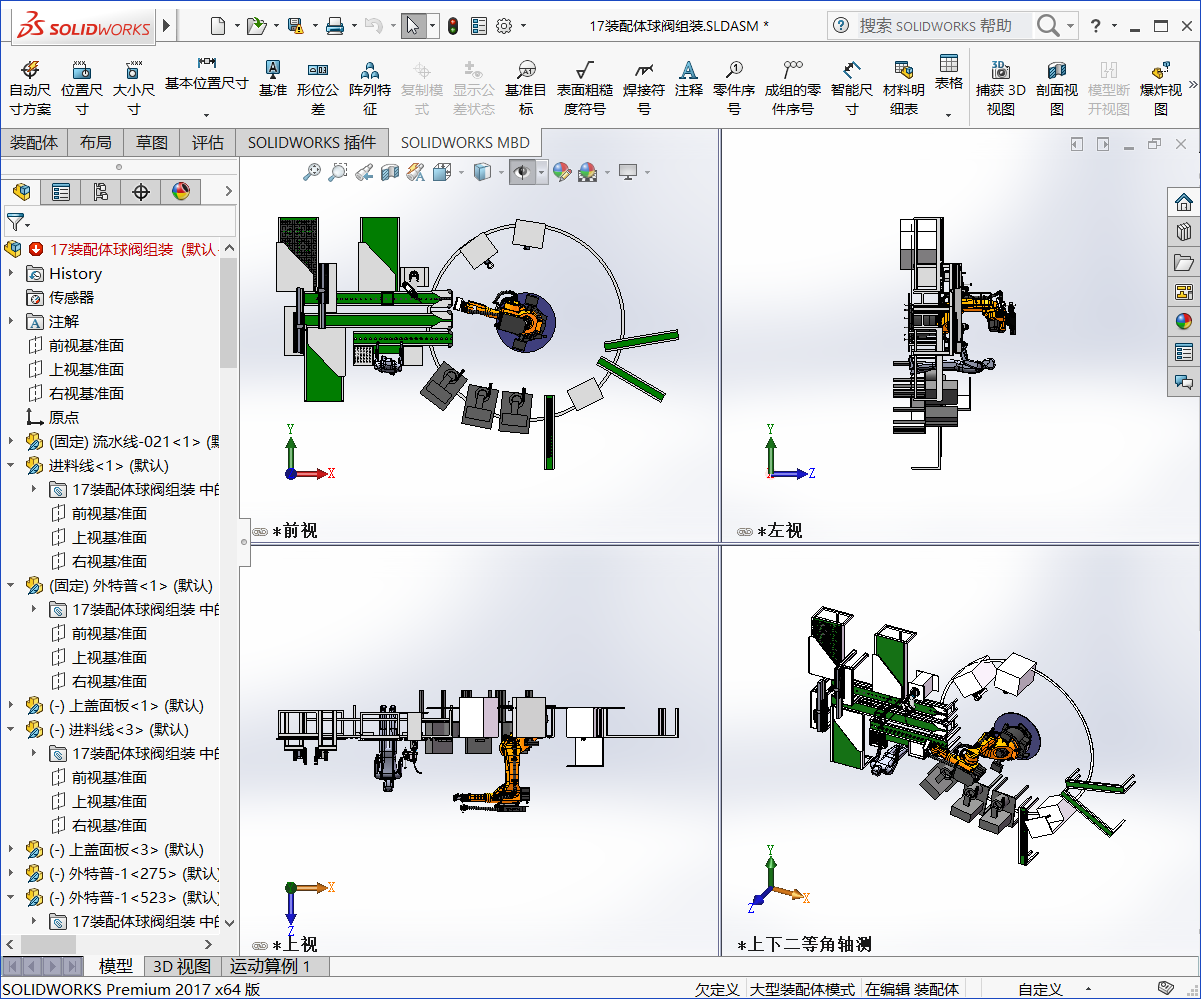
Task: Click 捕获 3D 视图 capture 3D view
Action: click(1001, 87)
